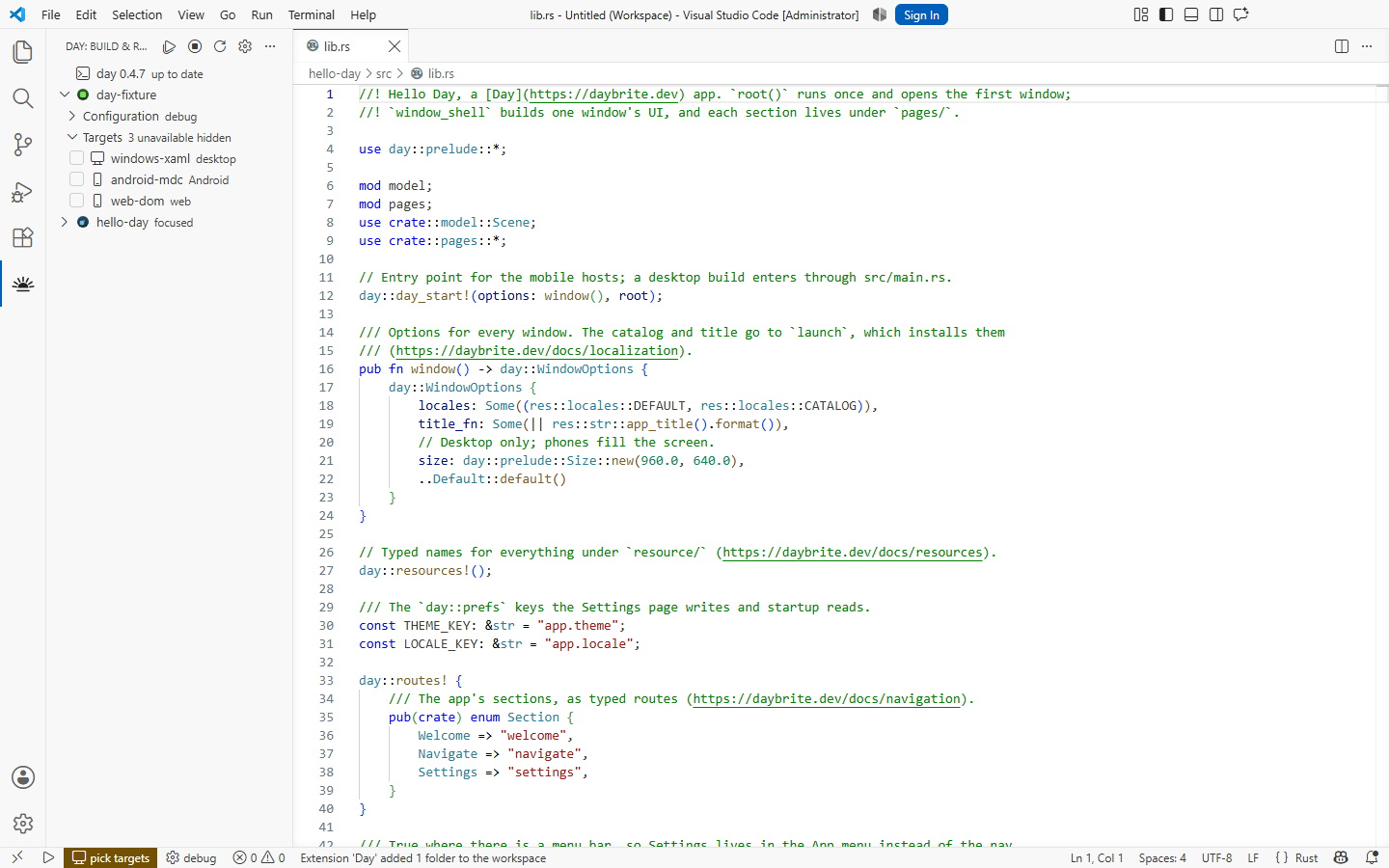Click the open chat sparkle icon in title bar
Screen dimensions: 1389x868
coord(1241,14)
